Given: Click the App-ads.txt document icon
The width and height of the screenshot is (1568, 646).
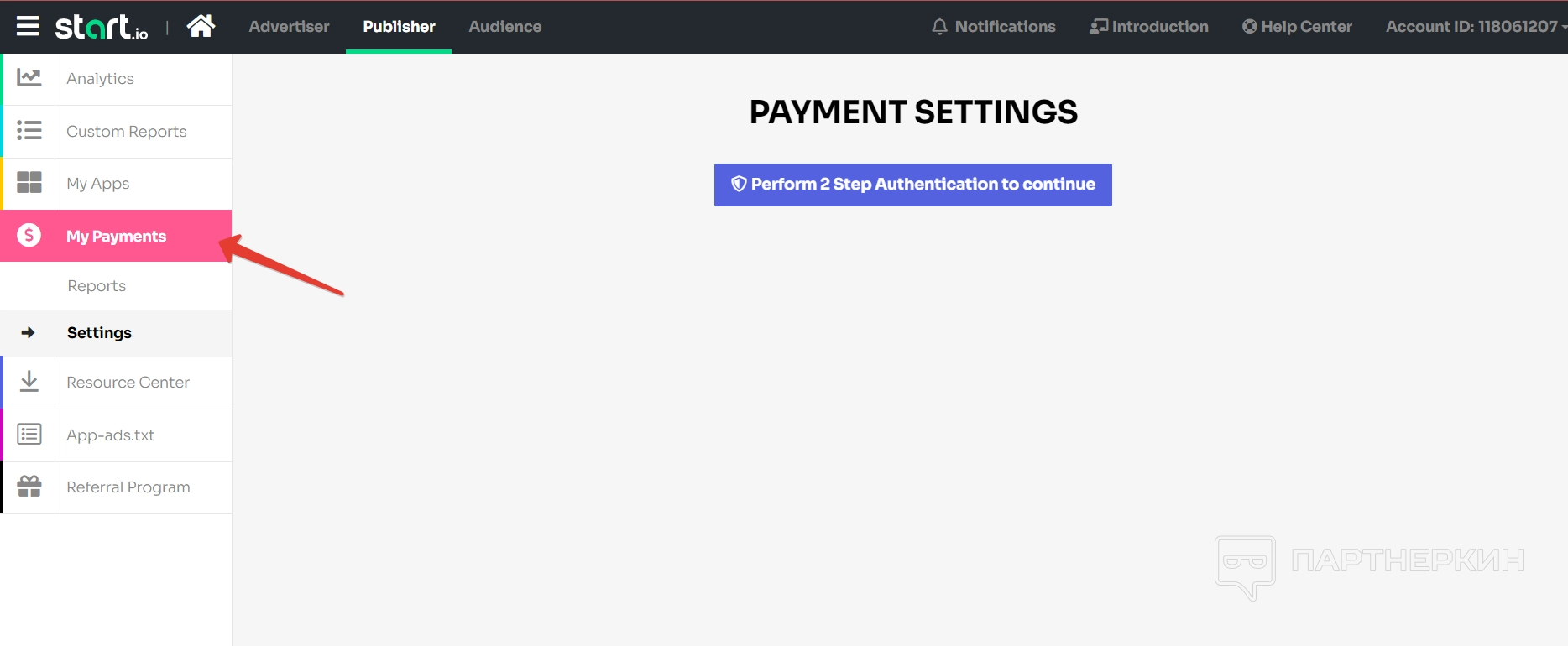Looking at the screenshot, I should (x=29, y=435).
